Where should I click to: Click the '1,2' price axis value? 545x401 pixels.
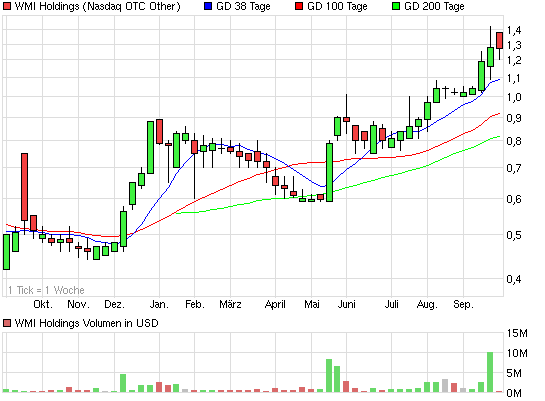[514, 60]
